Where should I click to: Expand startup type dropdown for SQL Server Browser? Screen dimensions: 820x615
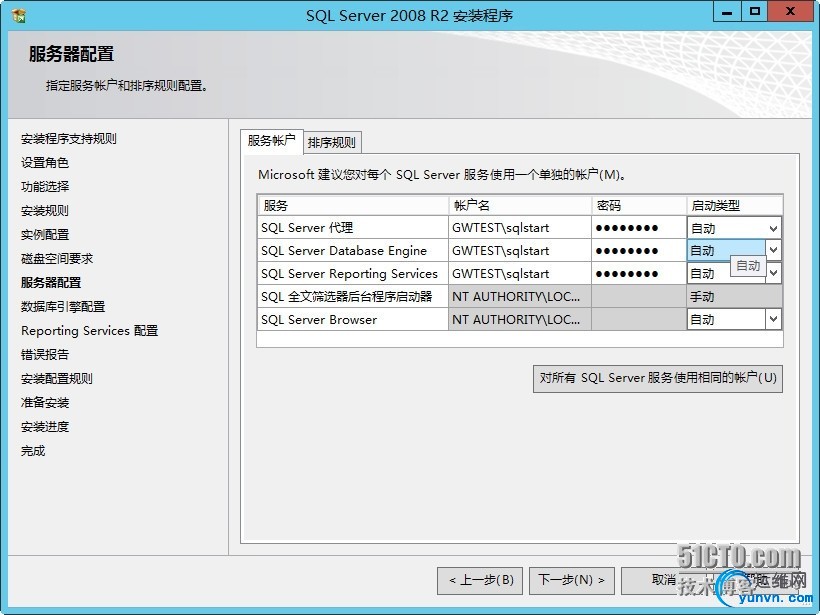click(x=773, y=319)
